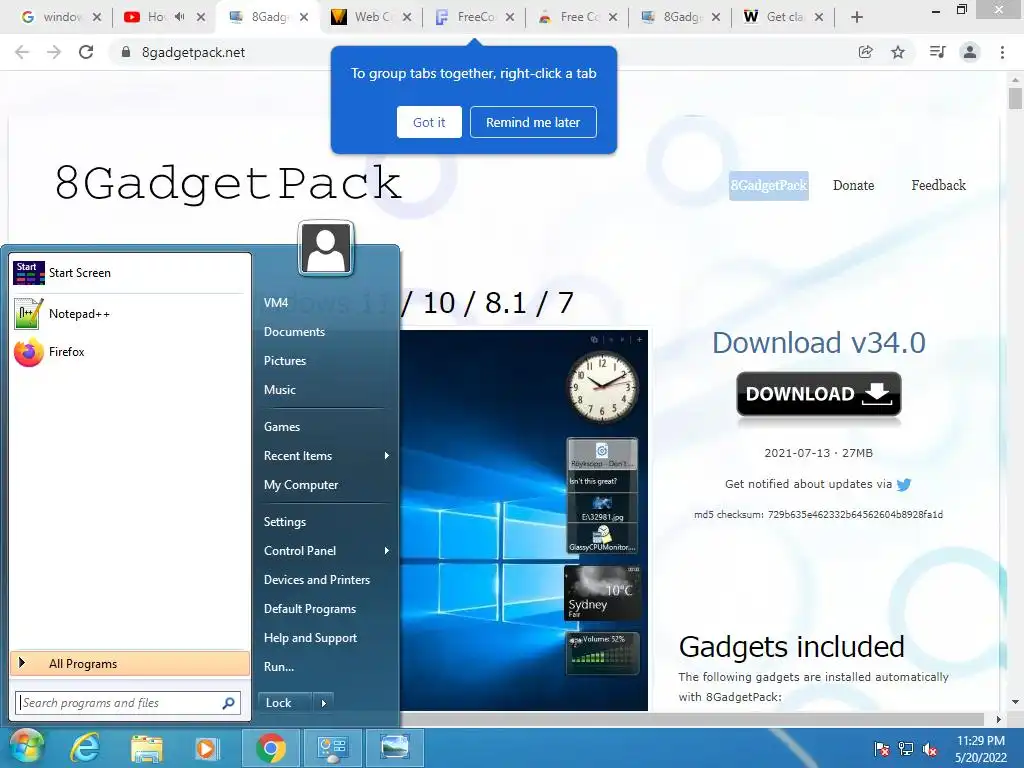Screen dimensions: 1024x768
Task: Click the Windows Start orb
Action: click(26, 747)
